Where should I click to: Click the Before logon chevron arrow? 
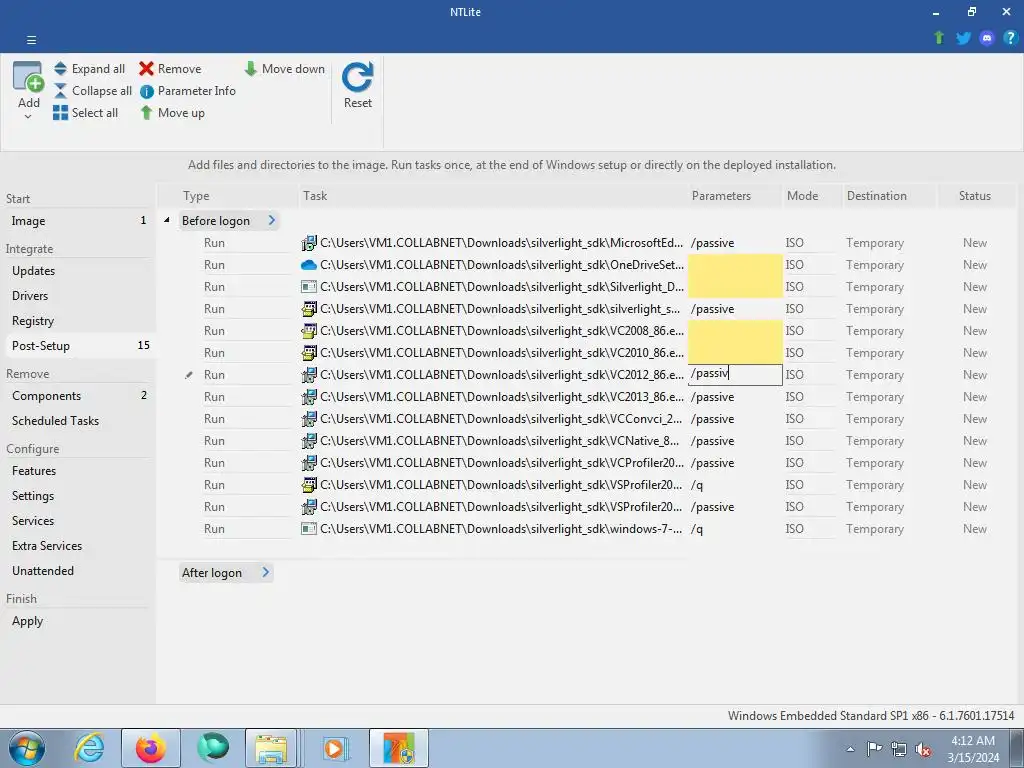272,220
